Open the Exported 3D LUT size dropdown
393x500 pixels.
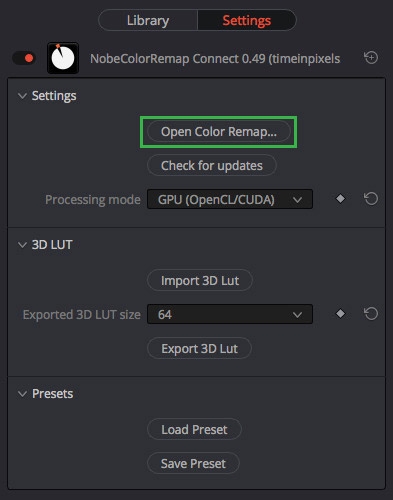pos(230,314)
